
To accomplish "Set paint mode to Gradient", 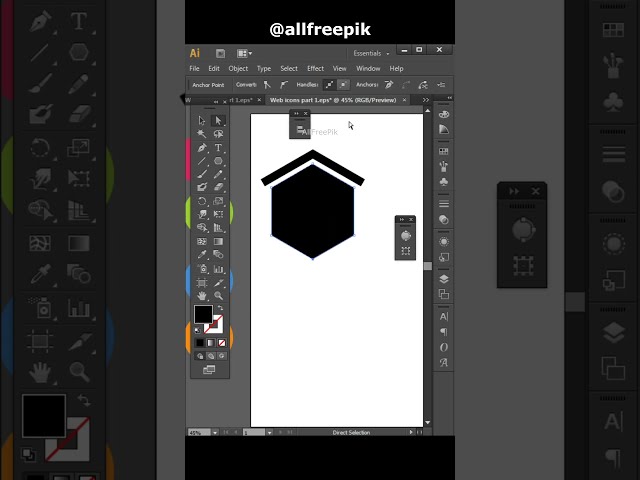I will click(x=211, y=343).
